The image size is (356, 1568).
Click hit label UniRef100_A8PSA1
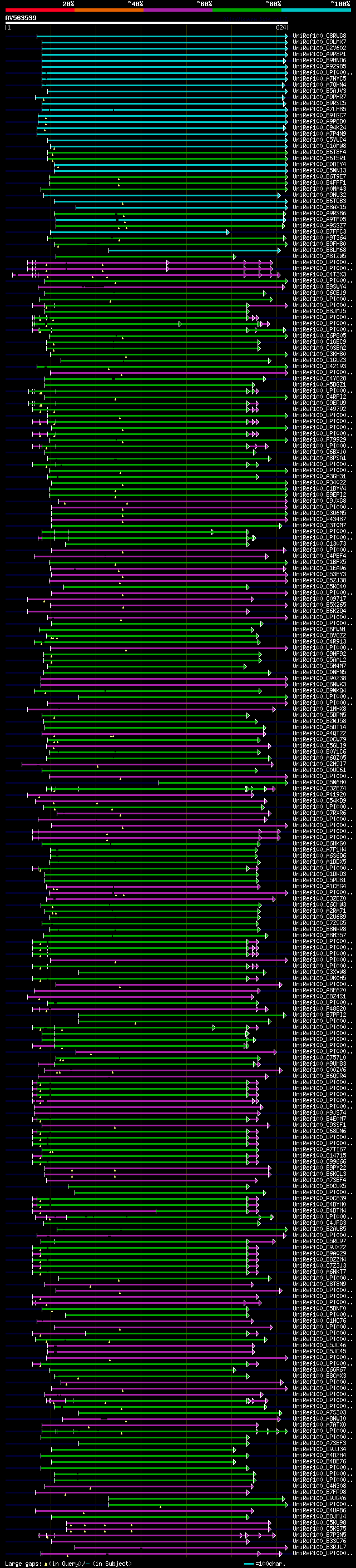click(319, 458)
